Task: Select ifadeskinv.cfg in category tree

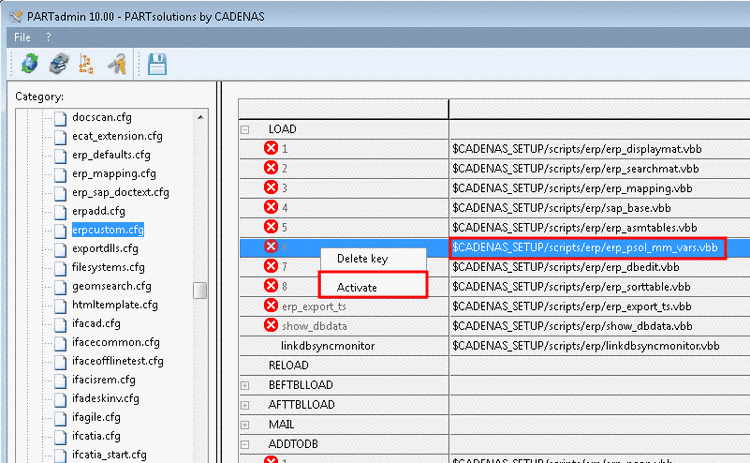Action: (x=106, y=398)
